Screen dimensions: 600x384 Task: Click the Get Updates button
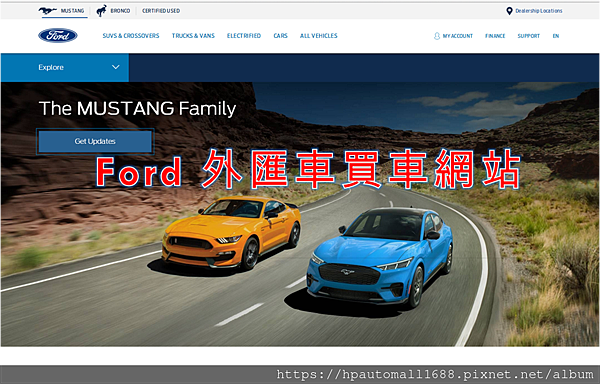tap(95, 142)
